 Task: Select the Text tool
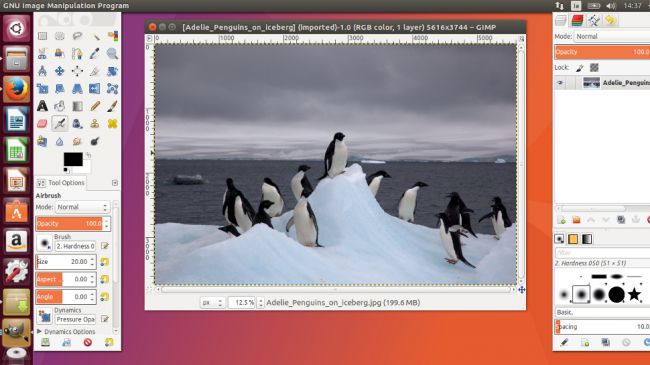[x=42, y=106]
